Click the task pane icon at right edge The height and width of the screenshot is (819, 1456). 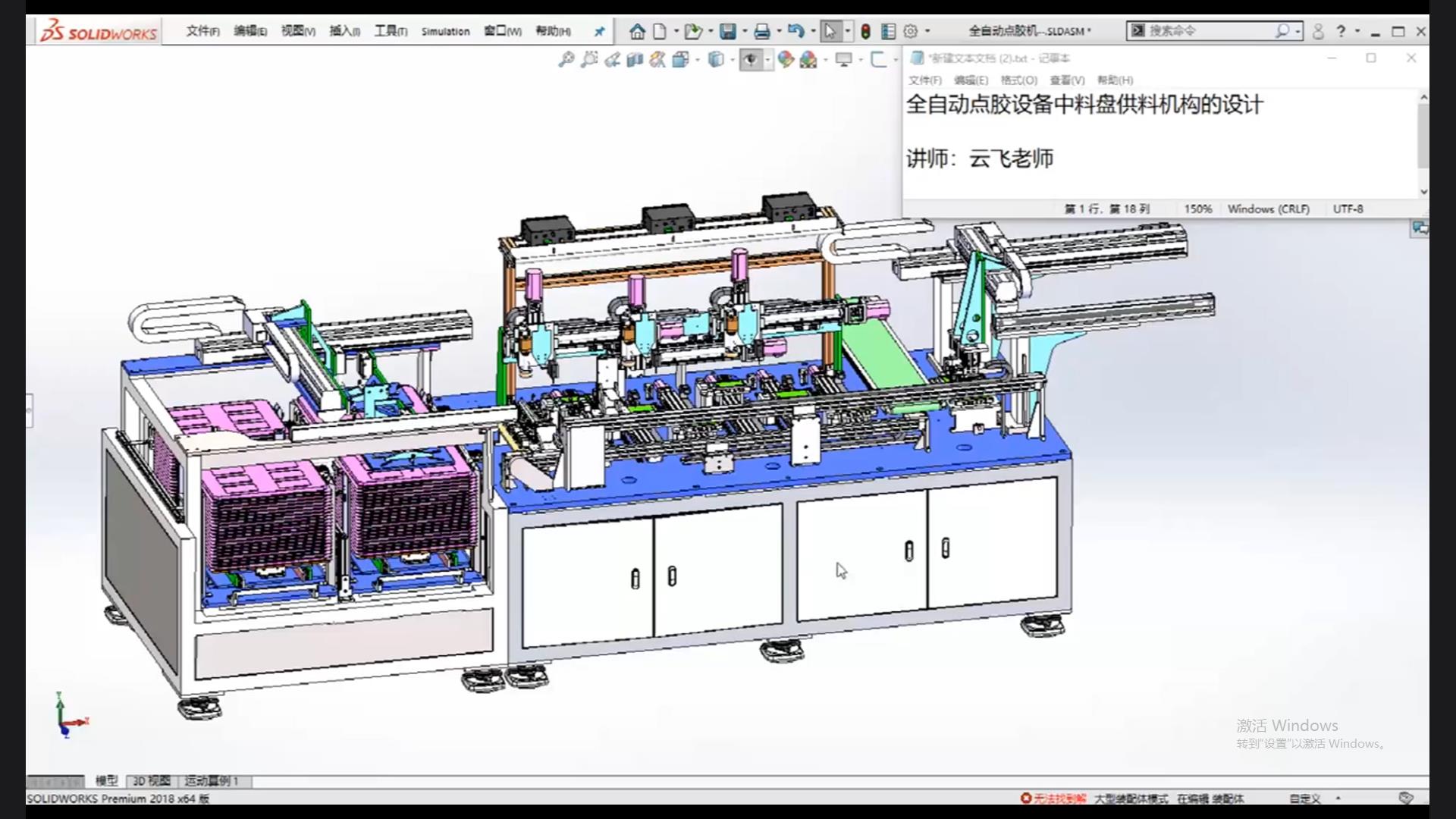[x=1420, y=228]
